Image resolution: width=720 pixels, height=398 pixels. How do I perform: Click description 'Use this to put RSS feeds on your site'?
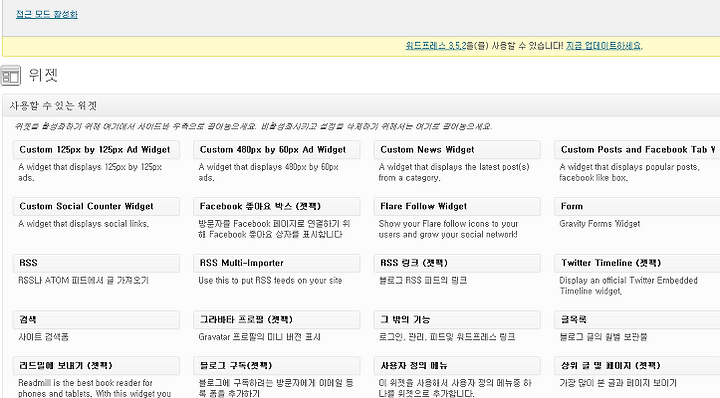tap(270, 280)
